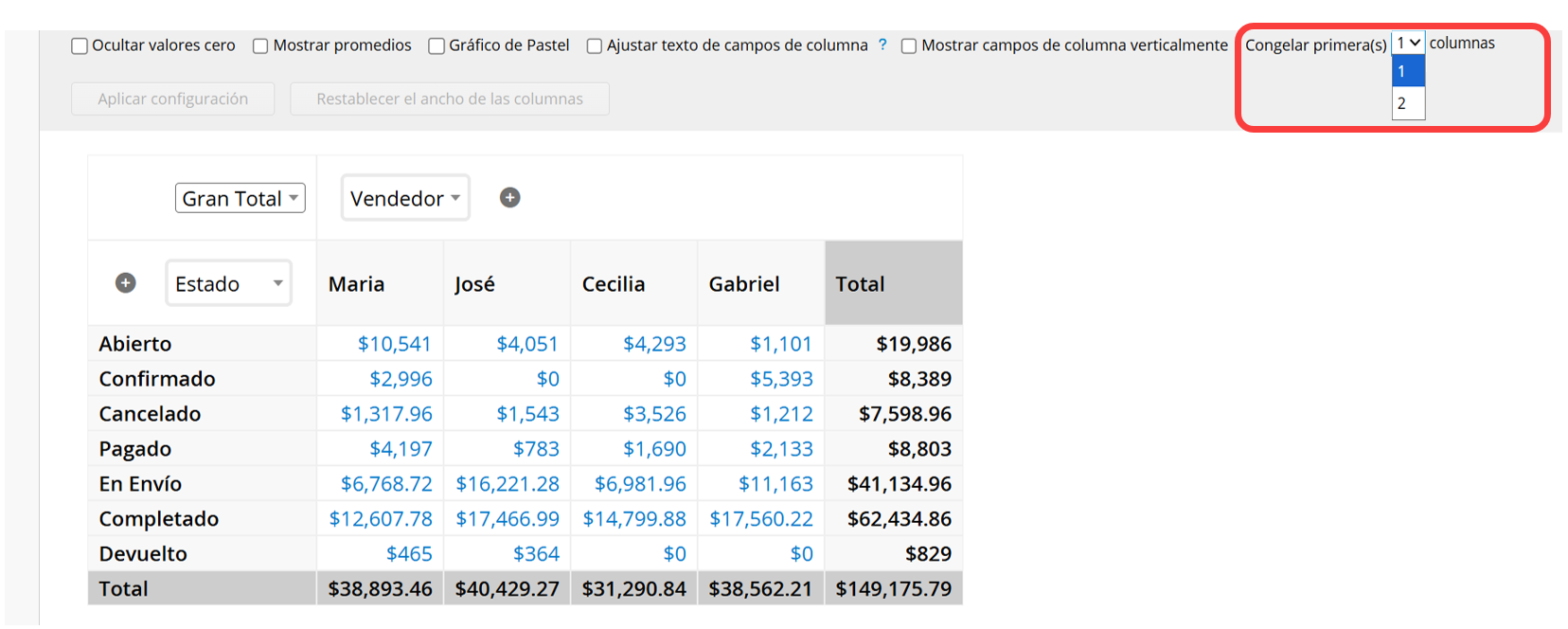Viewport: 1568px width, 629px height.
Task: Click Gabriel's Completado value $17,560.22
Action: pyautogui.click(x=761, y=519)
